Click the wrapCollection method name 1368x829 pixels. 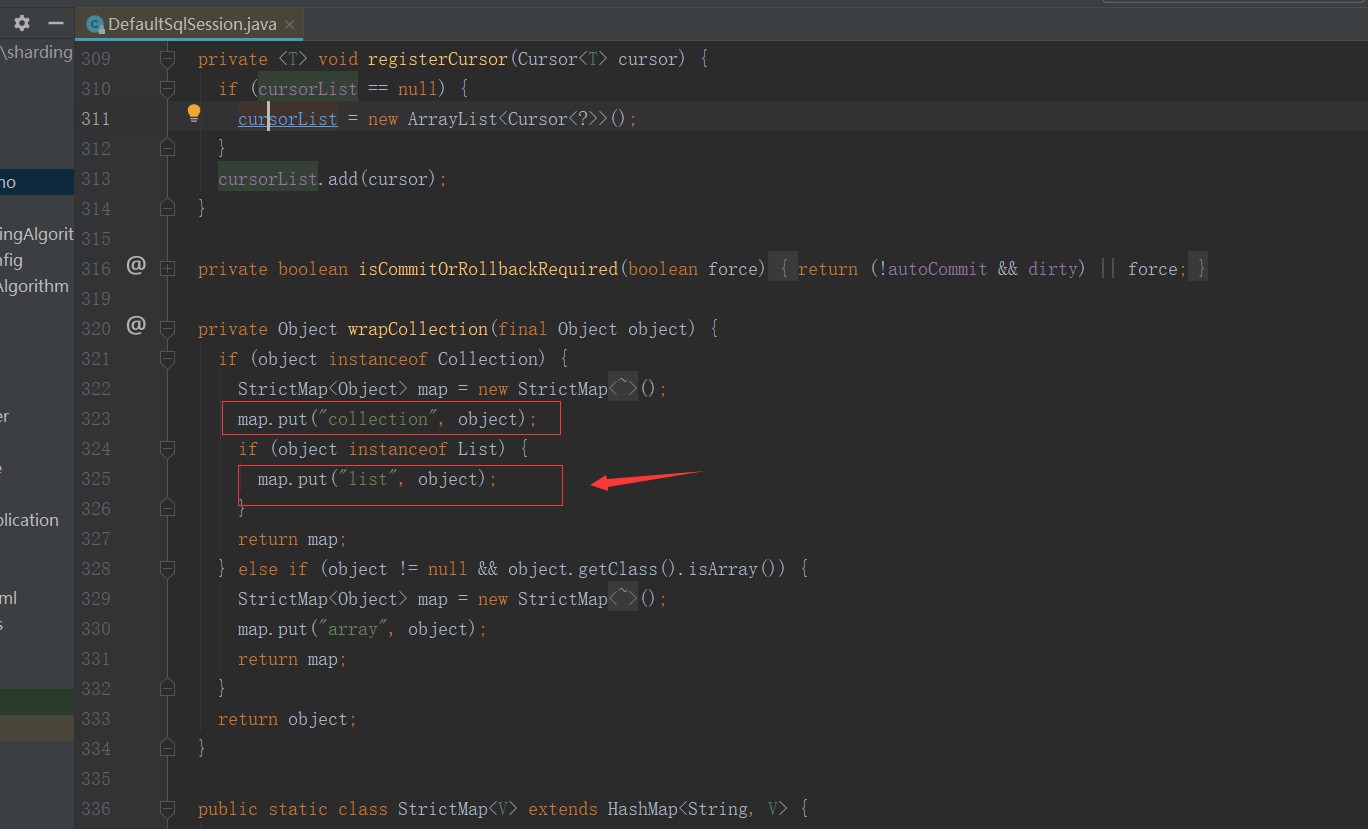tap(417, 329)
